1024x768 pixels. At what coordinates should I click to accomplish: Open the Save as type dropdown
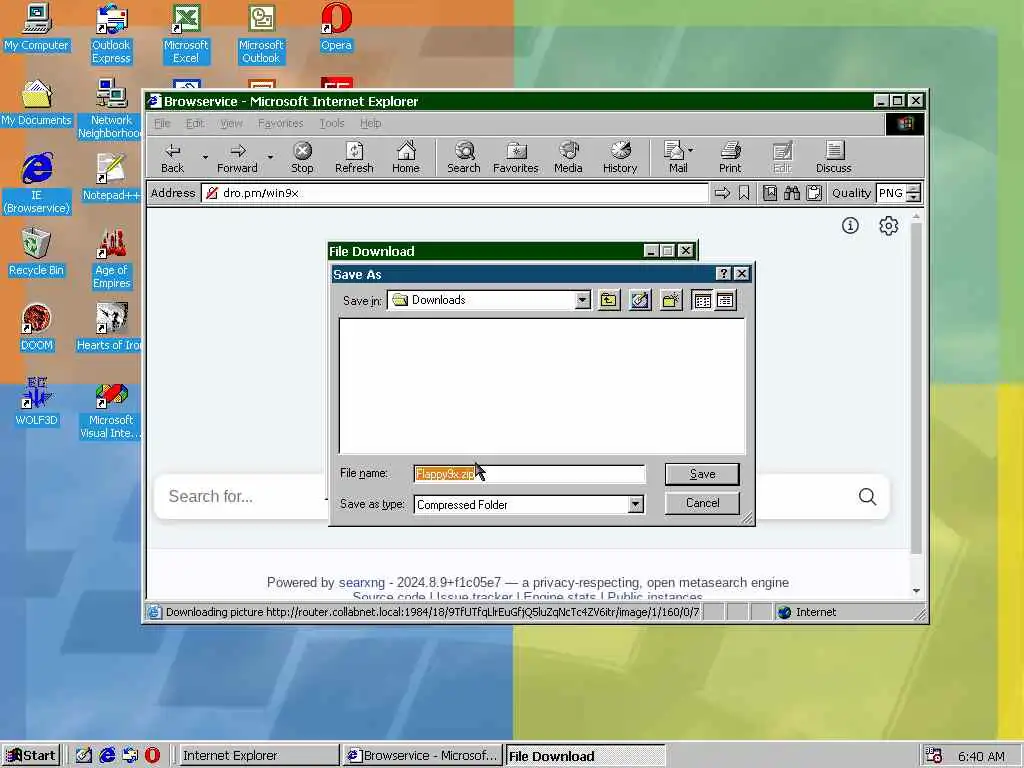pos(635,504)
